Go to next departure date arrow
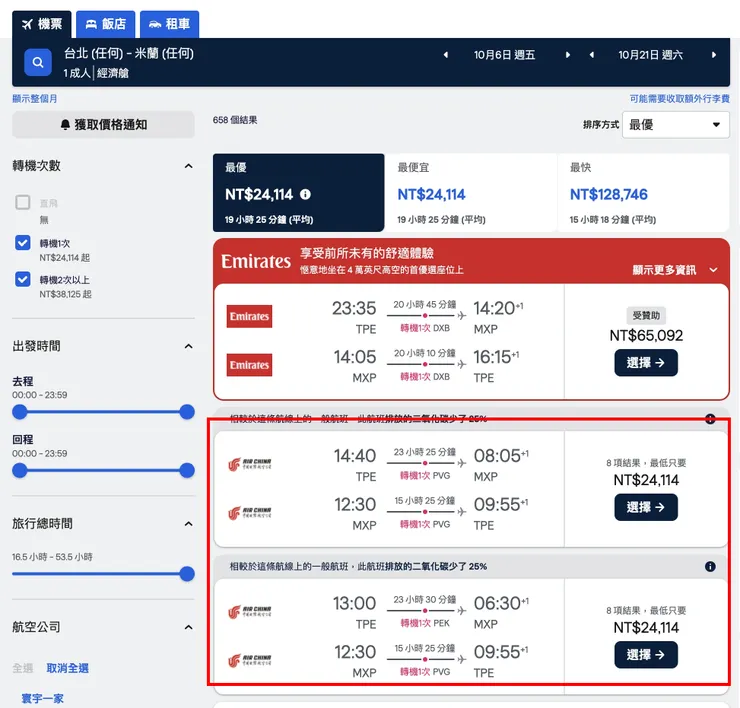The image size is (740, 708). click(x=568, y=55)
